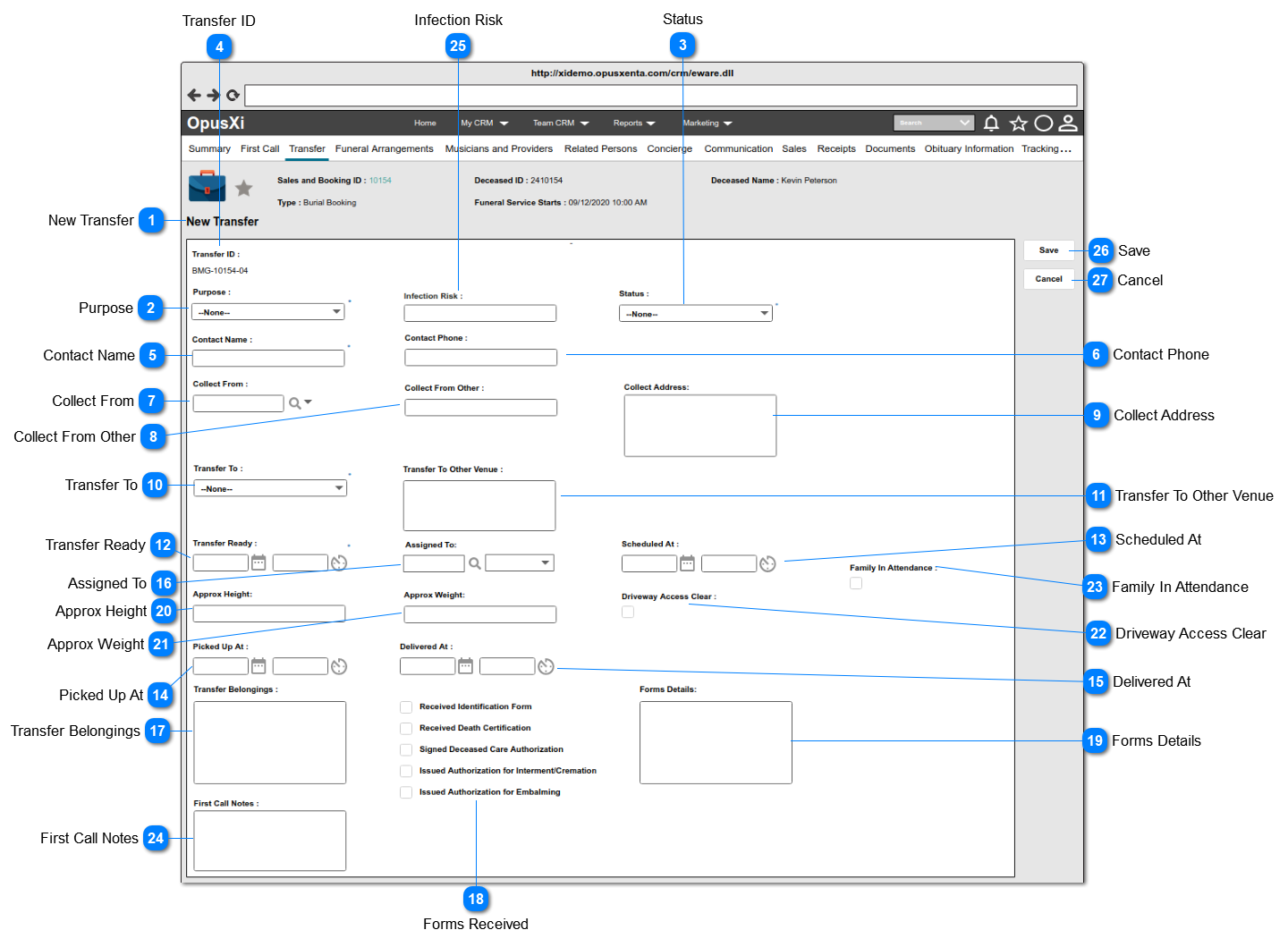The image size is (1288, 947).
Task: Open the Purpose dropdown
Action: [268, 312]
